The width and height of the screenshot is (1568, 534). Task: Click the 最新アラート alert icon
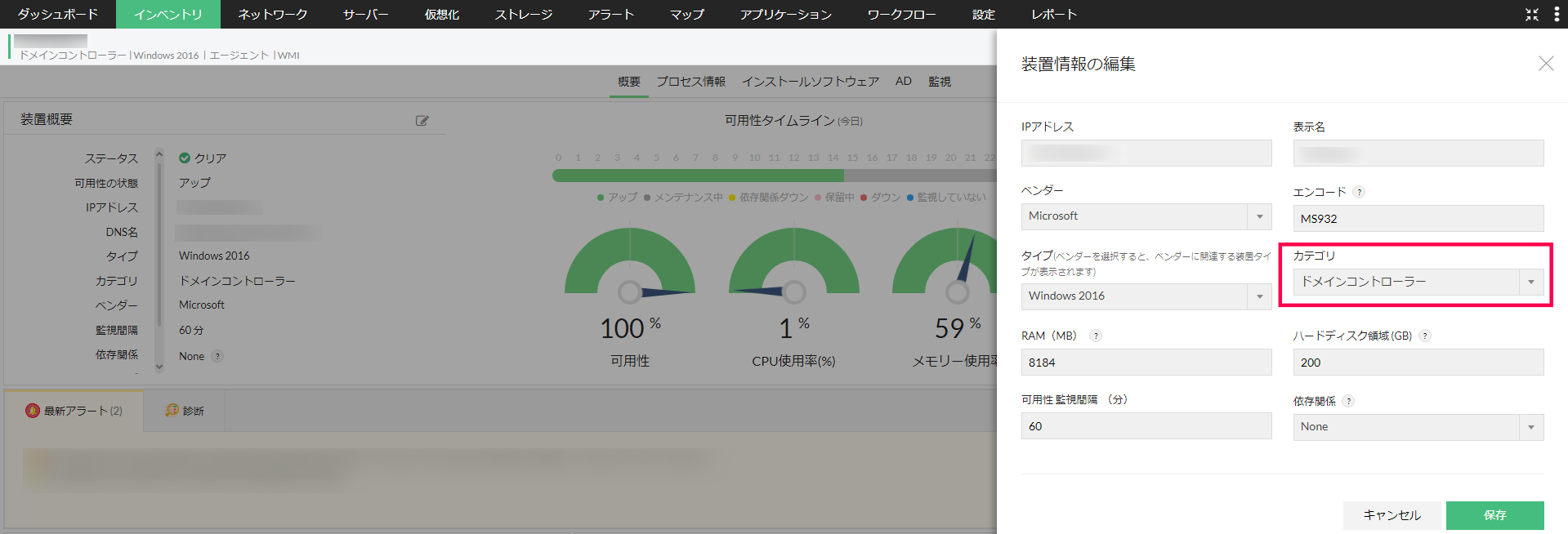coord(33,411)
